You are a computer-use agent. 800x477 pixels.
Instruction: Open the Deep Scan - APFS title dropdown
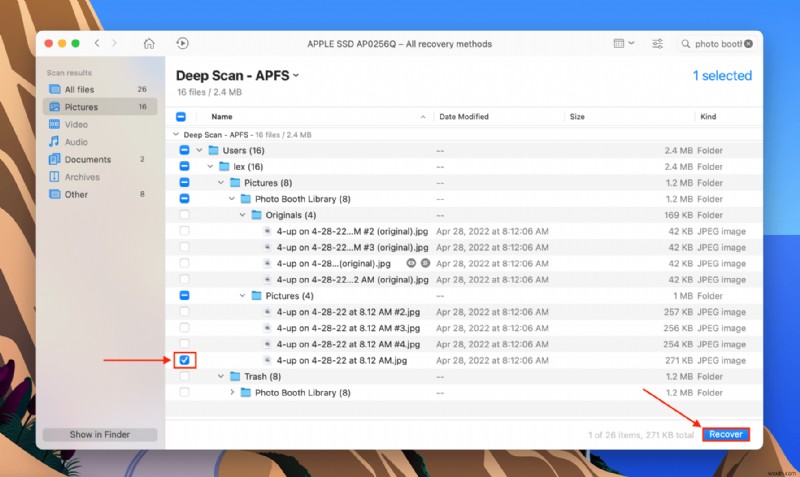click(295, 76)
